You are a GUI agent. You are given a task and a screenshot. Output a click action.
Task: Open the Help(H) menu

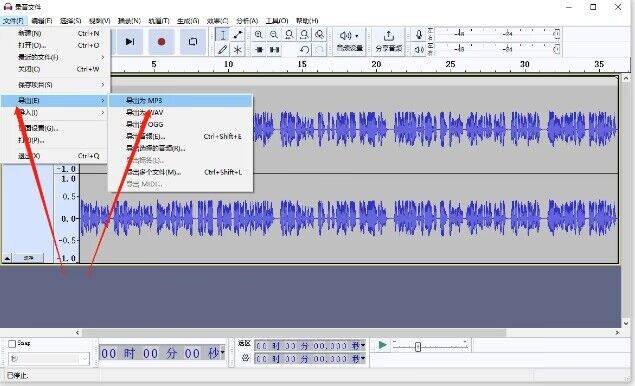click(x=307, y=21)
